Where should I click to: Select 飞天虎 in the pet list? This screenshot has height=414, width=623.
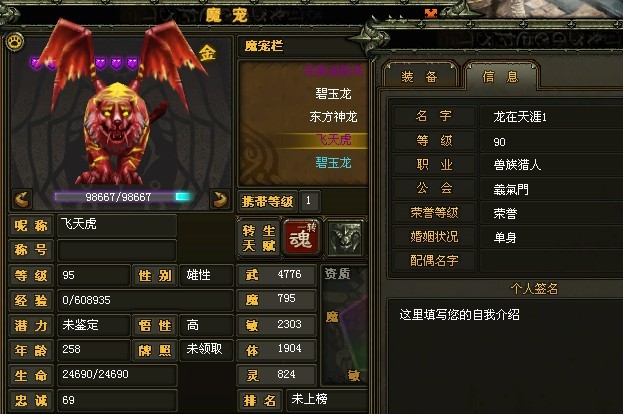pyautogui.click(x=333, y=139)
